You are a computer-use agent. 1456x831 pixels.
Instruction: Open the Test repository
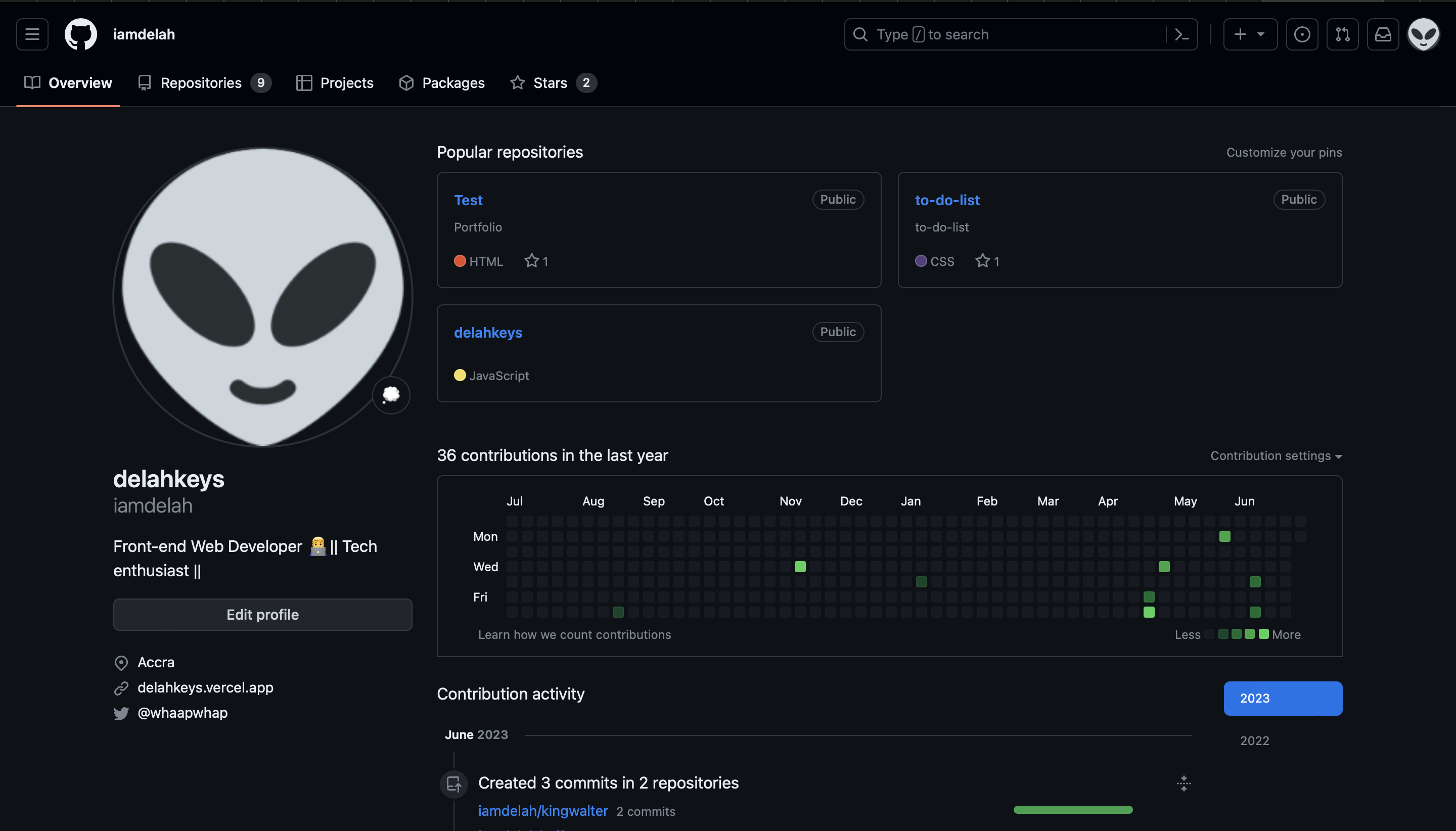coord(468,200)
